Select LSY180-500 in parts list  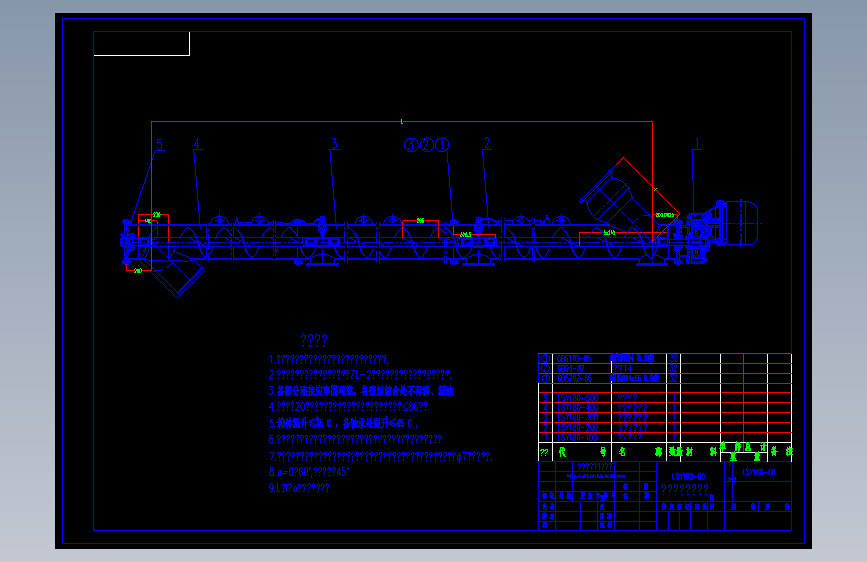(x=578, y=398)
